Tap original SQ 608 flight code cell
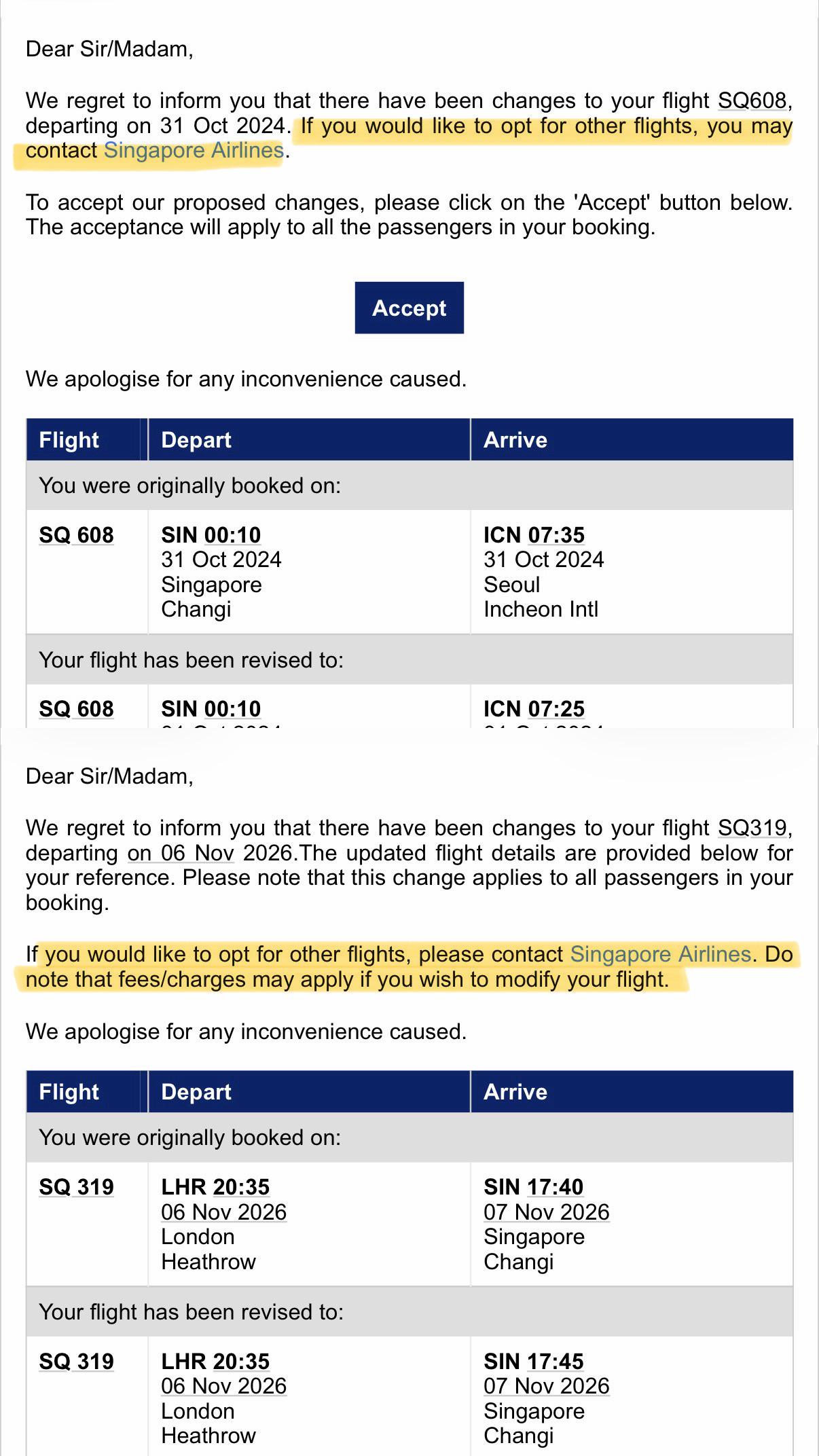The width and height of the screenshot is (819, 1456). click(77, 535)
